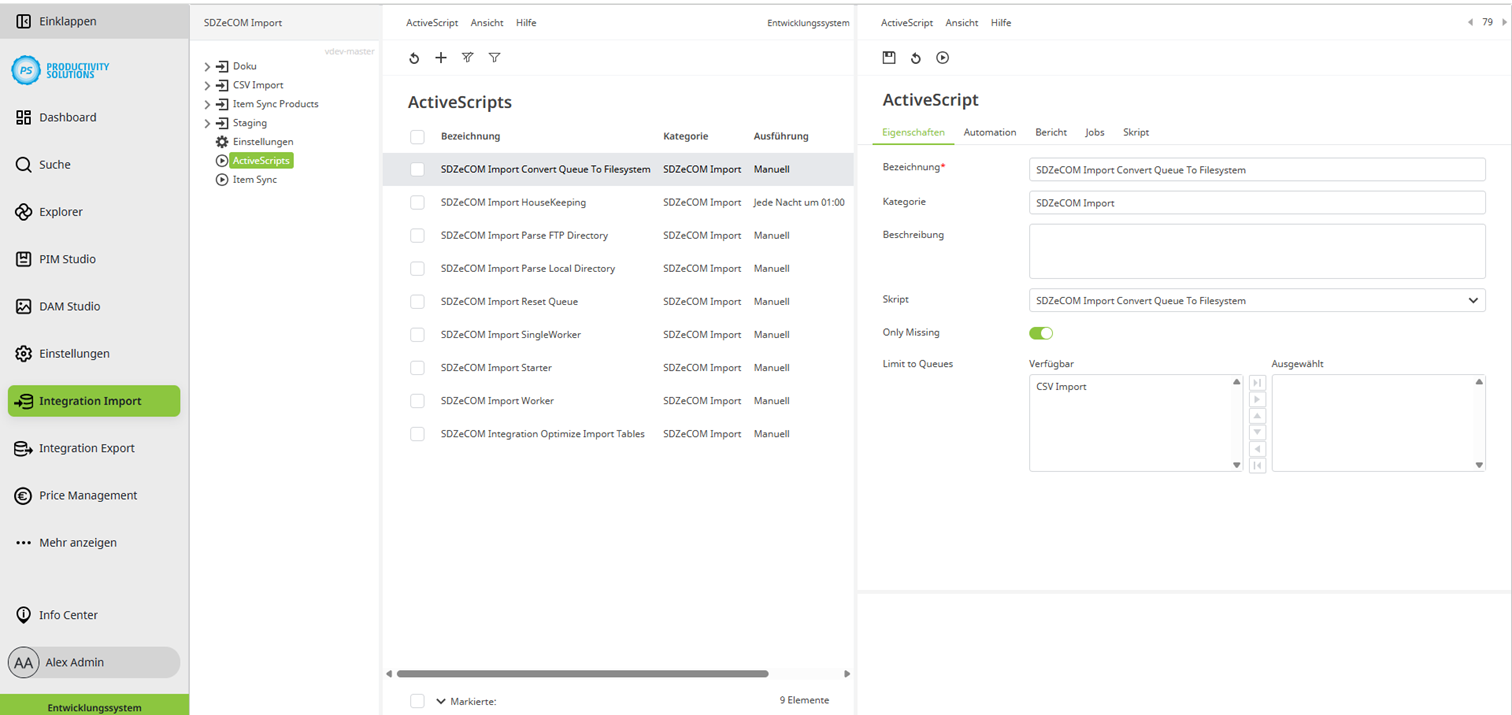Open the filter icon in the ActiveScripts list
Viewport: 1512px width, 715px height.
pos(493,58)
